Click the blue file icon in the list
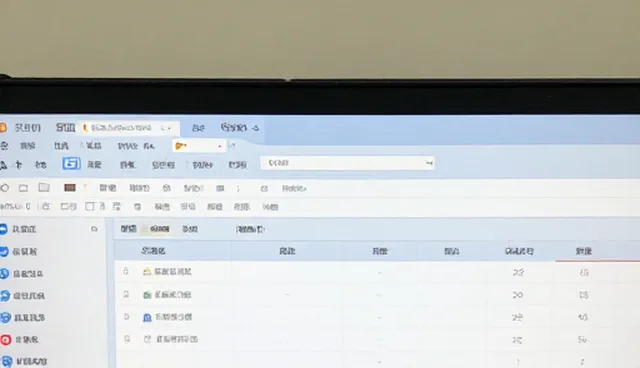Viewport: 640px width, 368px height. [147, 317]
